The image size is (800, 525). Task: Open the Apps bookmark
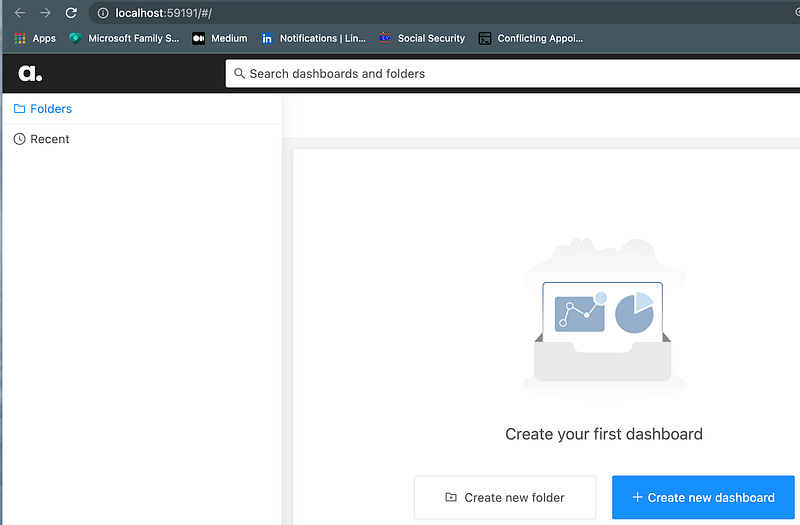(x=35, y=38)
